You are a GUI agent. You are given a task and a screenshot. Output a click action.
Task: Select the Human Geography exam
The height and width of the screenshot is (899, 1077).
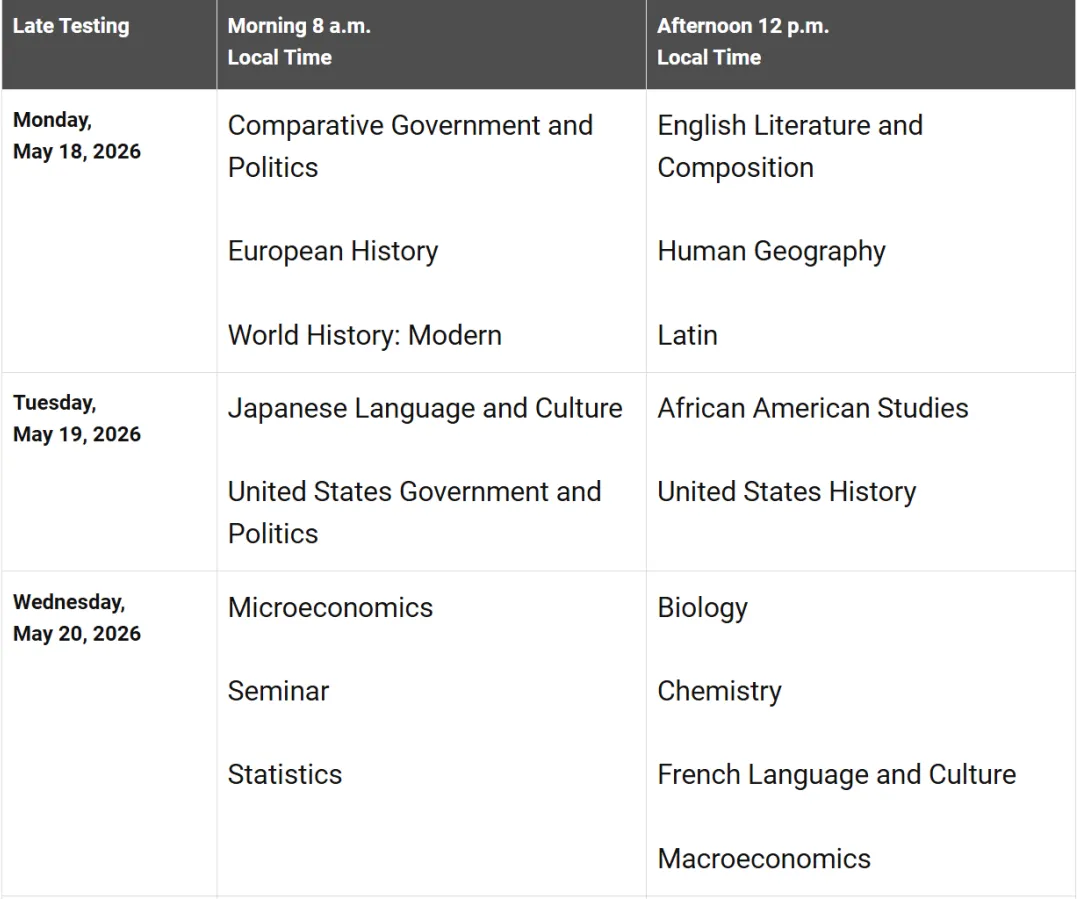pos(771,251)
